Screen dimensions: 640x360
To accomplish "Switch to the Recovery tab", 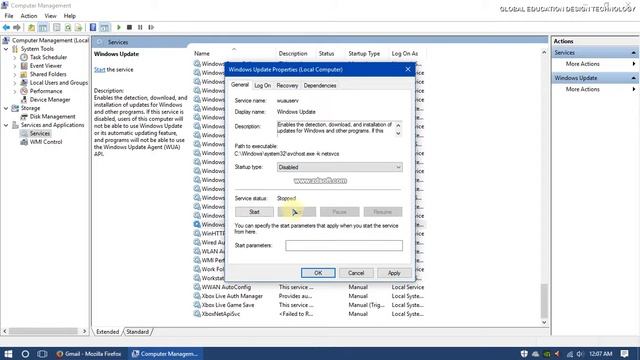I will click(x=287, y=85).
